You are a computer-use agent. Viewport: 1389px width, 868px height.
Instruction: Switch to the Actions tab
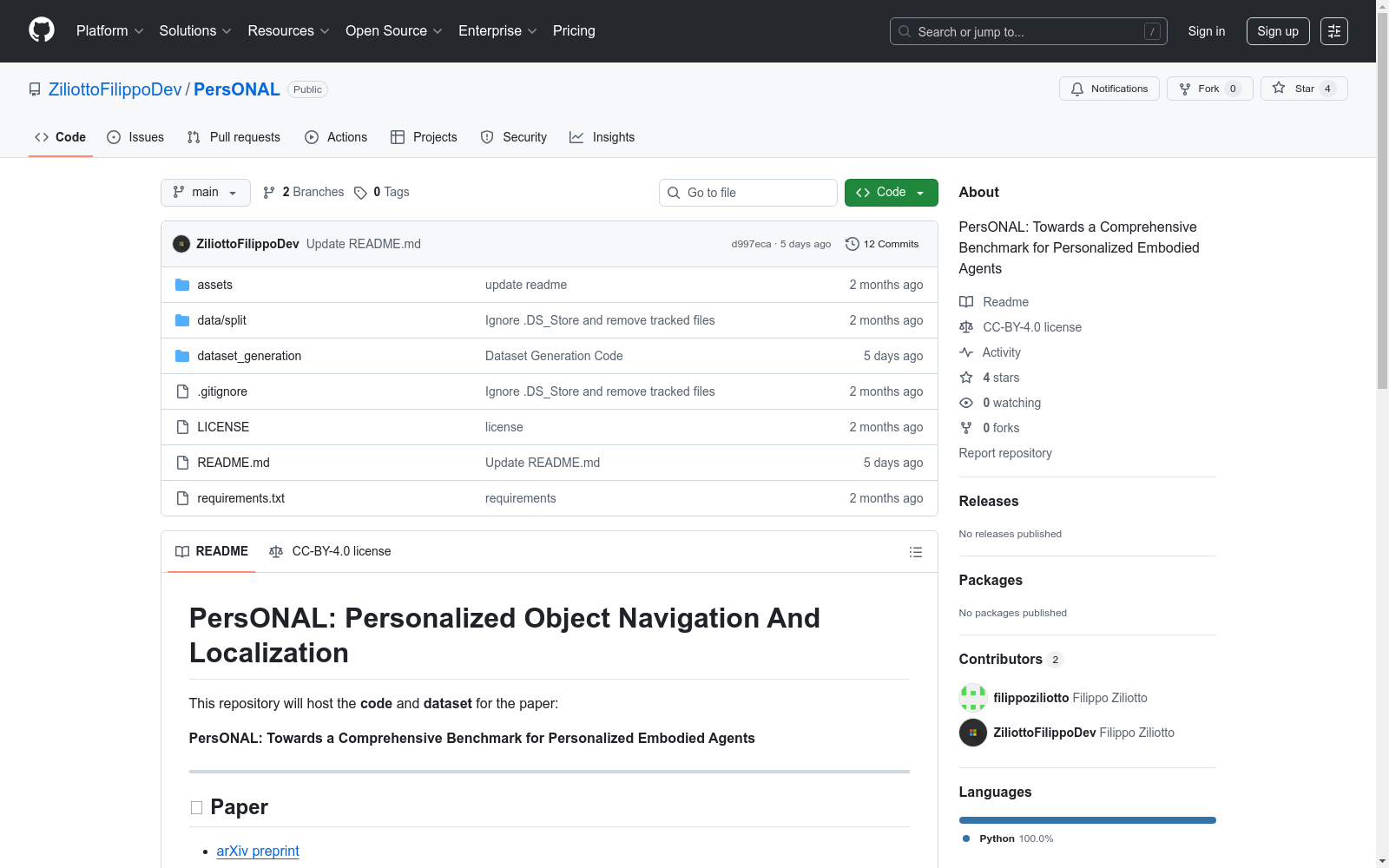click(336, 137)
